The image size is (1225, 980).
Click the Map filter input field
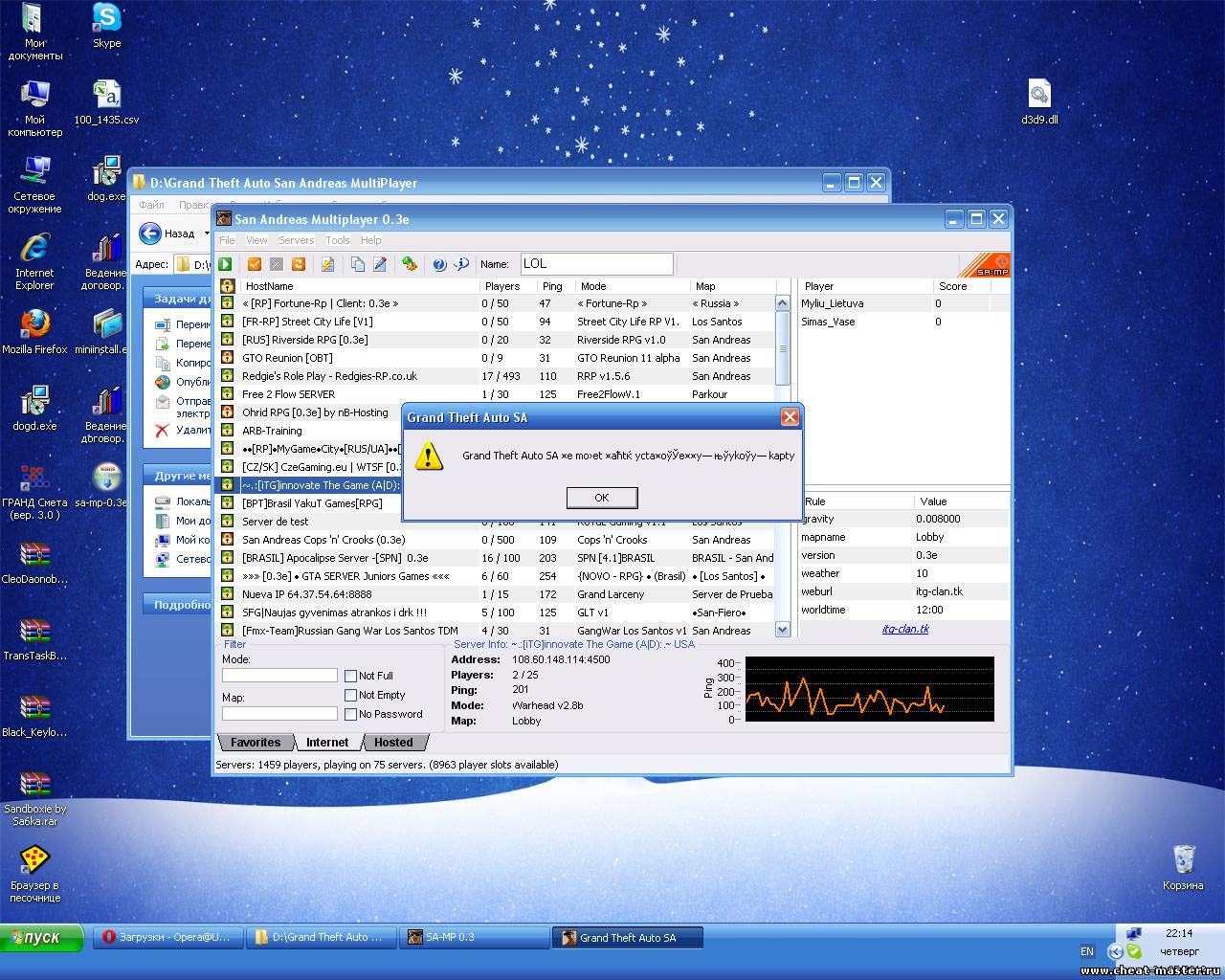pos(279,713)
